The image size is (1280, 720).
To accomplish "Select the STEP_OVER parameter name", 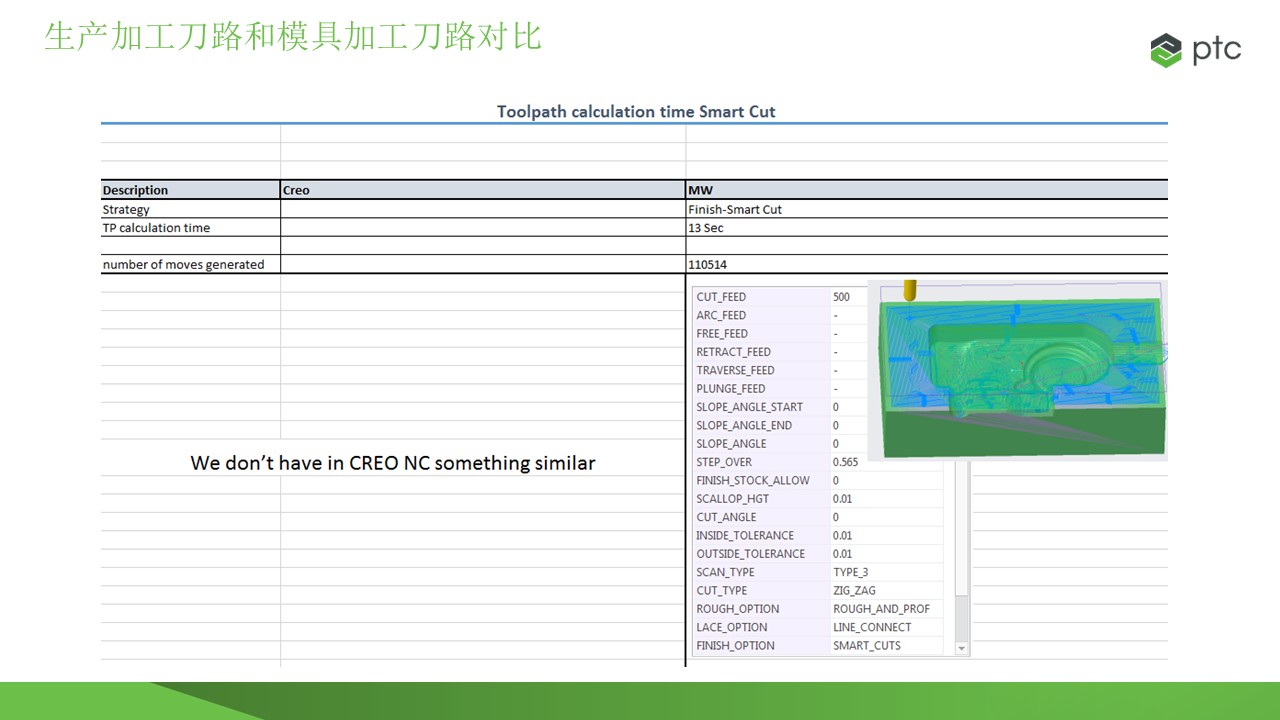I will [x=724, y=462].
